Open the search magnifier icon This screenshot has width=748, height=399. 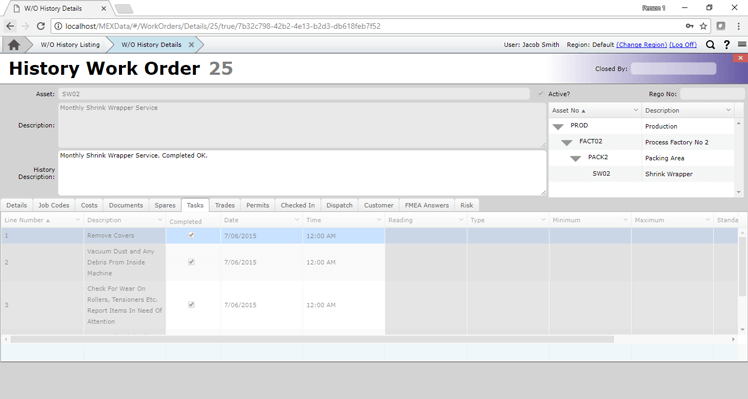coord(710,45)
